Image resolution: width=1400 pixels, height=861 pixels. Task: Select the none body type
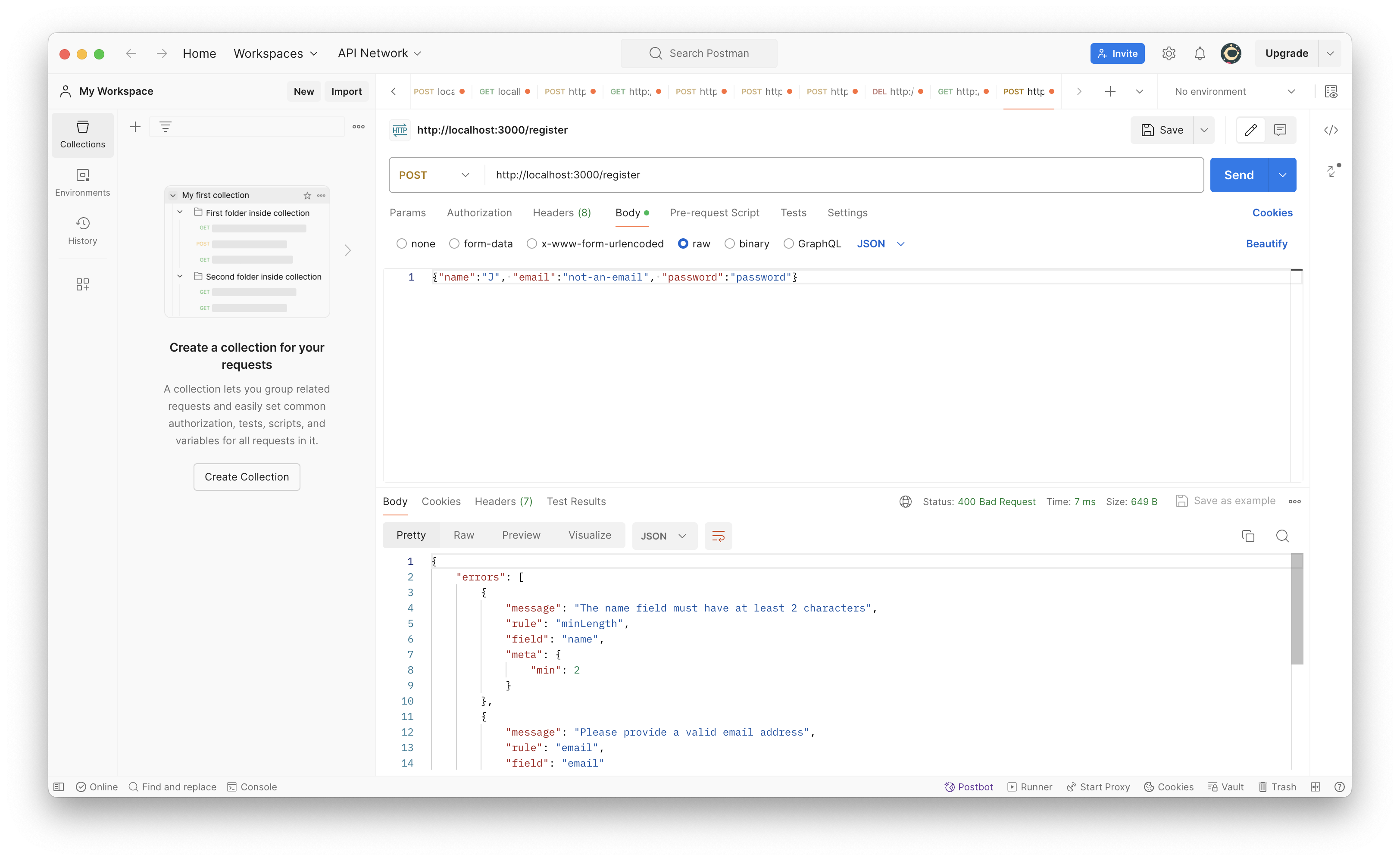click(x=402, y=244)
